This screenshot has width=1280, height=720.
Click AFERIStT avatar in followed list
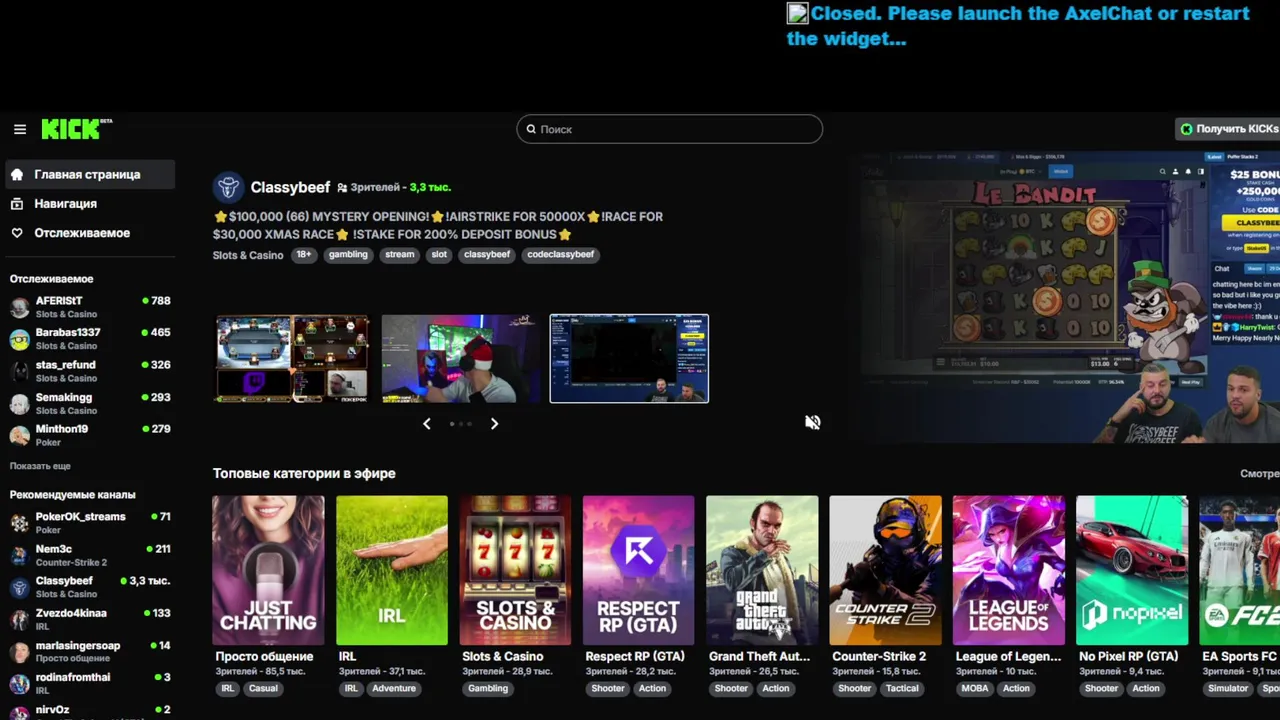(20, 307)
